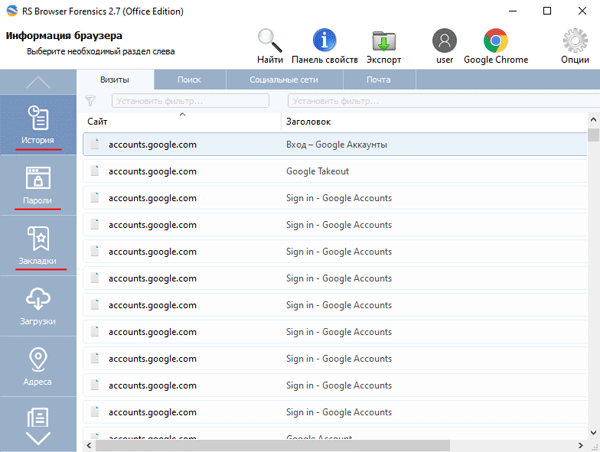Open the Адреса sidebar section
This screenshot has width=600, height=452.
38,366
